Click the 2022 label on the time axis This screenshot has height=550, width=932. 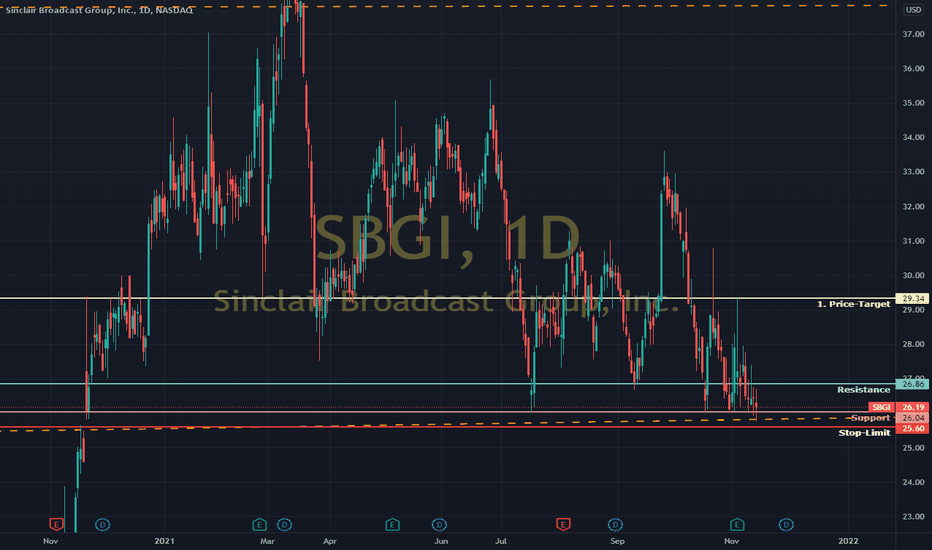pos(848,540)
